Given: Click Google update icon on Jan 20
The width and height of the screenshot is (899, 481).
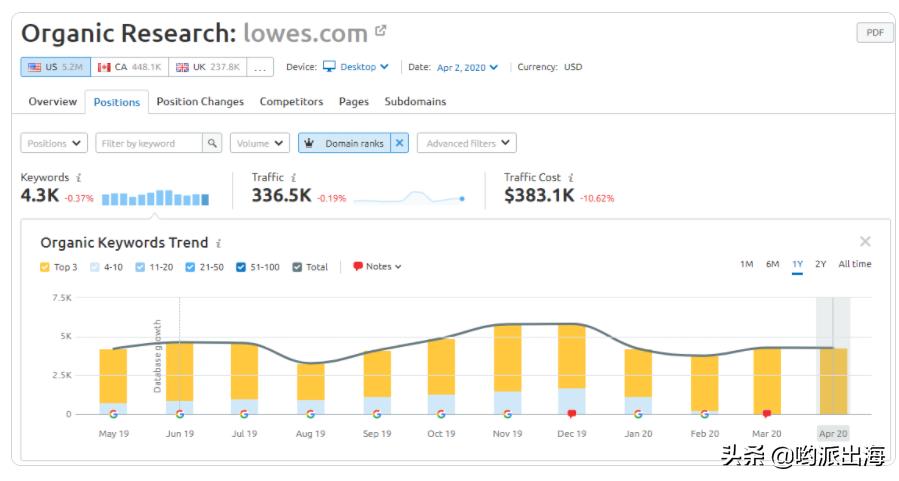Looking at the screenshot, I should pos(638,413).
